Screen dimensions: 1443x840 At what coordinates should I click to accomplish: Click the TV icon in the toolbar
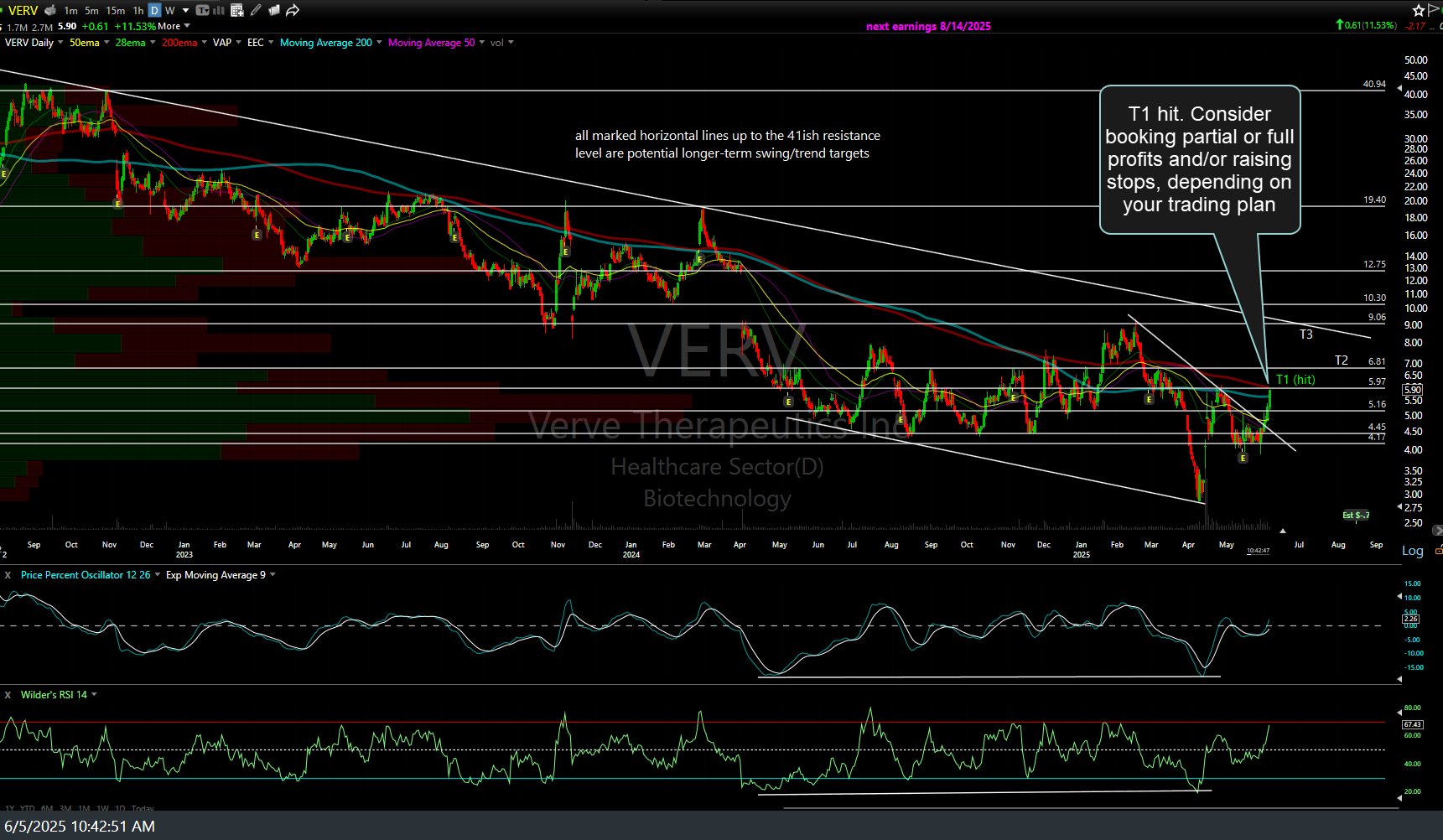coord(203,10)
